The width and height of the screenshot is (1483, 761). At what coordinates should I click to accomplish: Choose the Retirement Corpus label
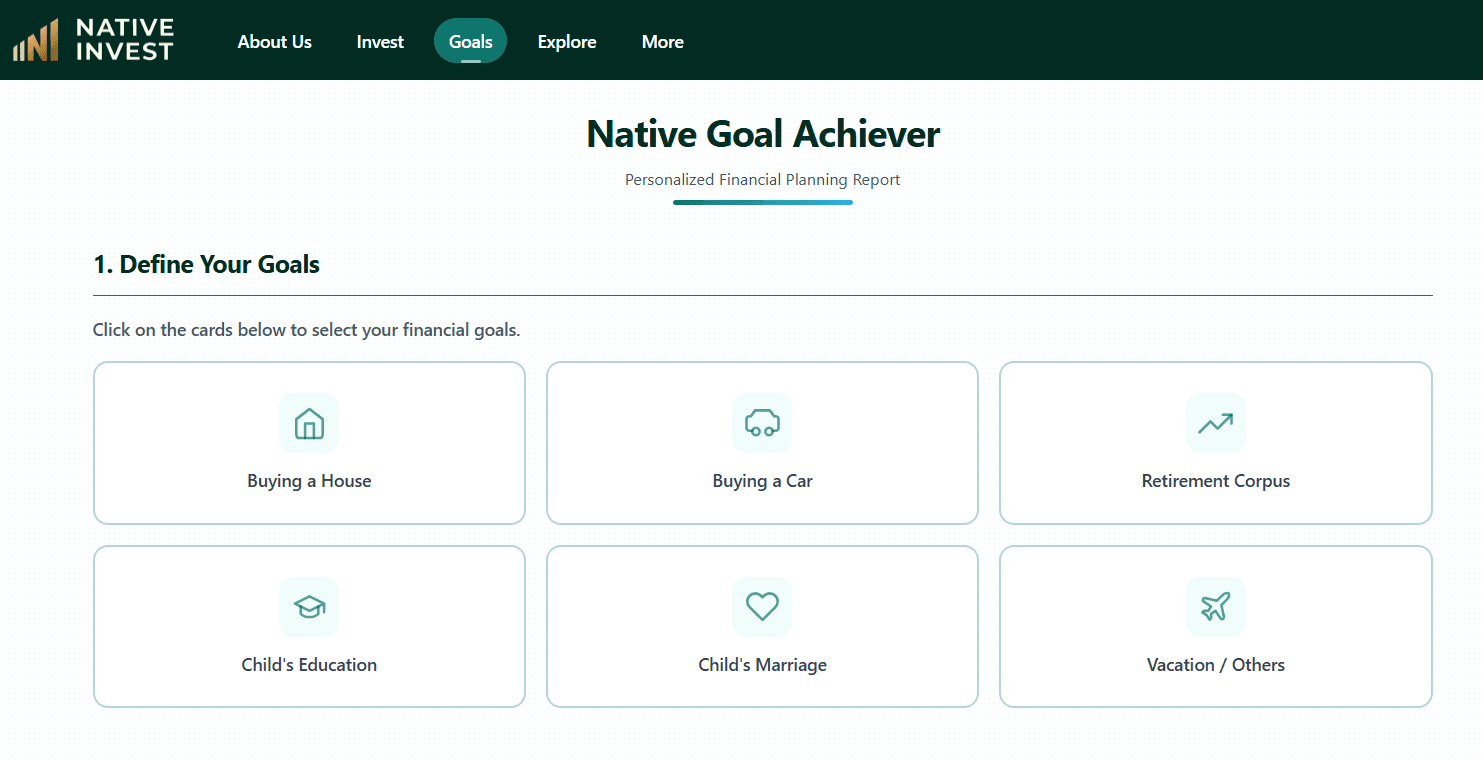click(x=1215, y=481)
